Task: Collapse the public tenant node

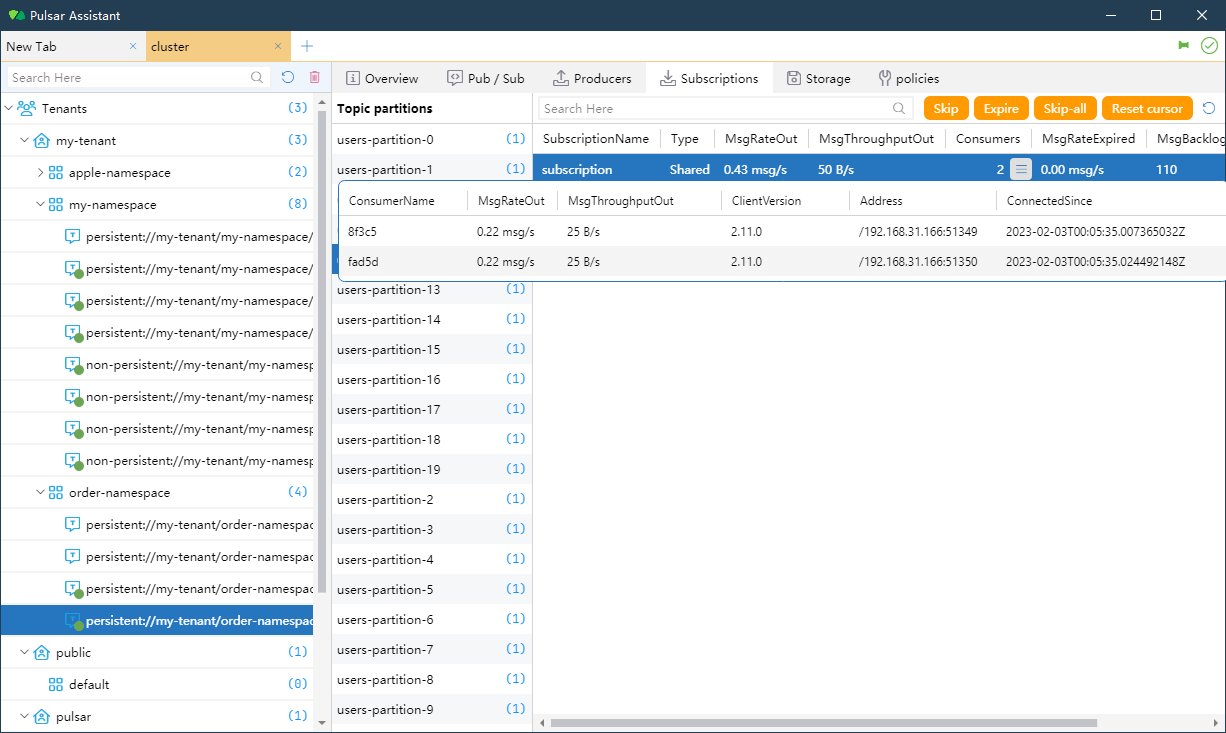Action: pyautogui.click(x=23, y=652)
